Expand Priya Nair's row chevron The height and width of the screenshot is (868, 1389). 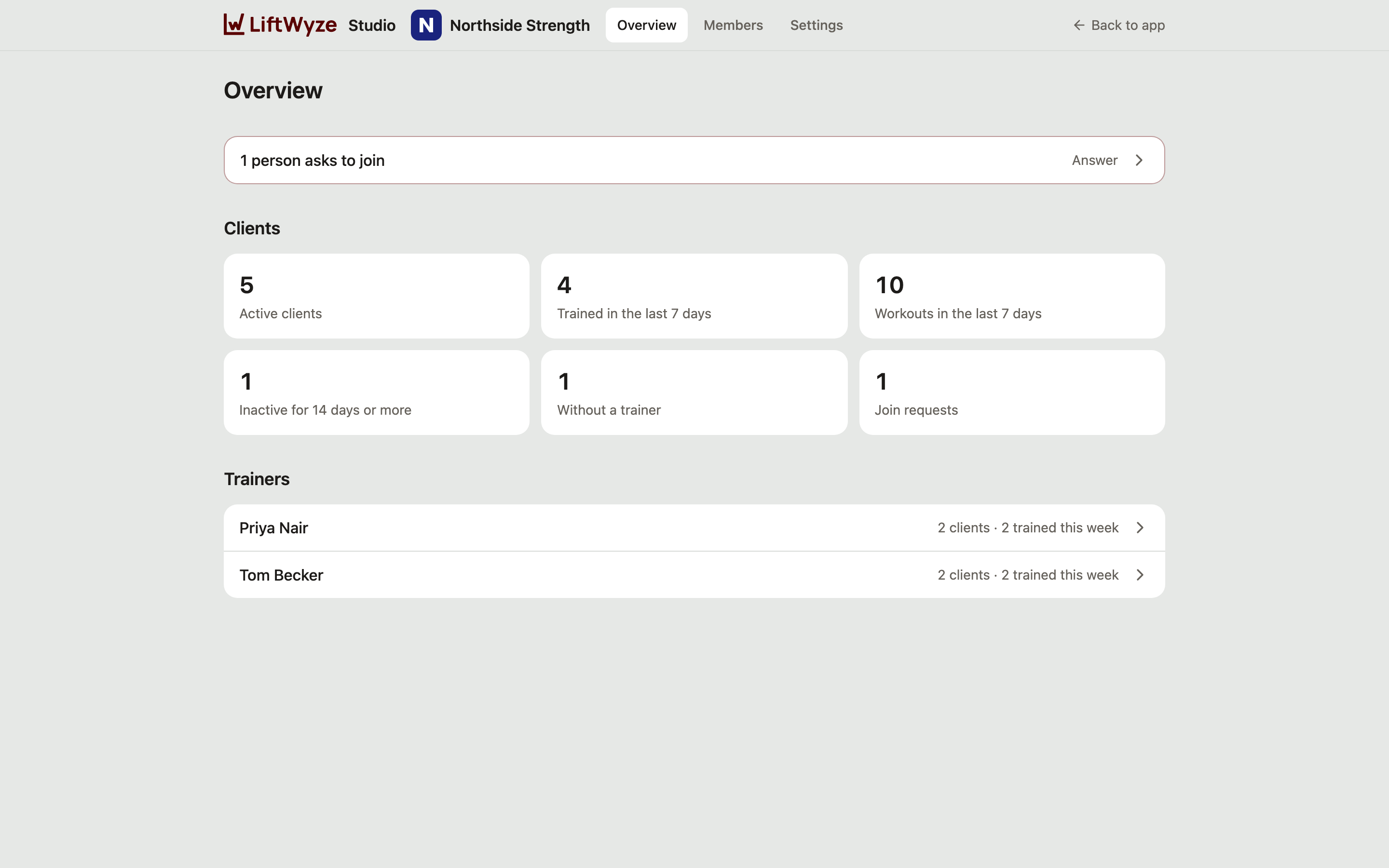click(1141, 528)
